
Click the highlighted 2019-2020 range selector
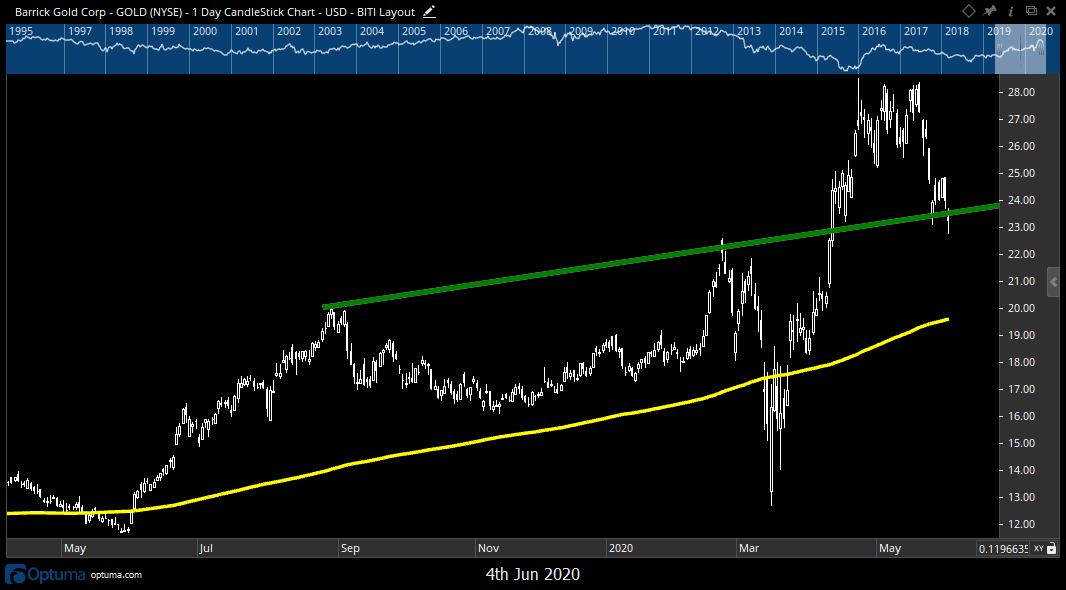(1019, 50)
